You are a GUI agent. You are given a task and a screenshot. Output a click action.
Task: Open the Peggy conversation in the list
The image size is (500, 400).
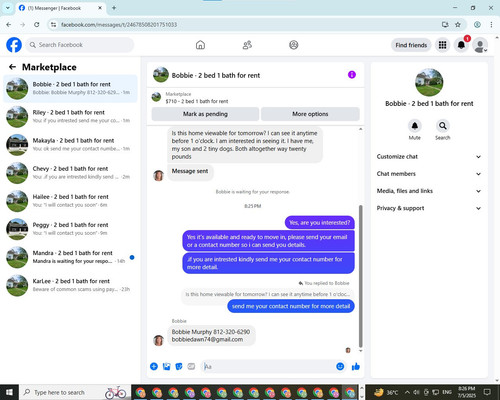70,229
